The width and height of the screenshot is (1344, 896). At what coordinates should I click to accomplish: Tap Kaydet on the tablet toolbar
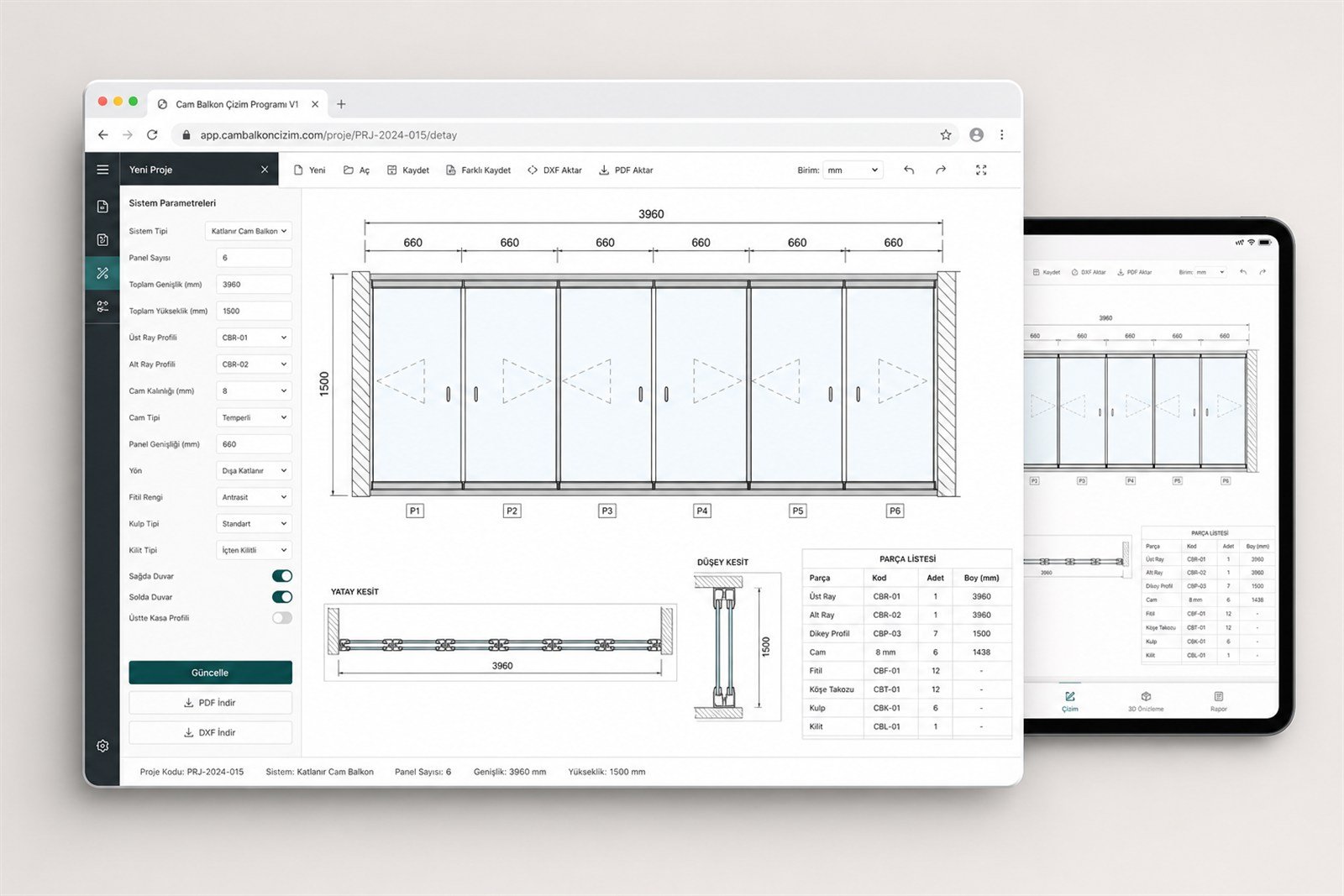[1047, 272]
